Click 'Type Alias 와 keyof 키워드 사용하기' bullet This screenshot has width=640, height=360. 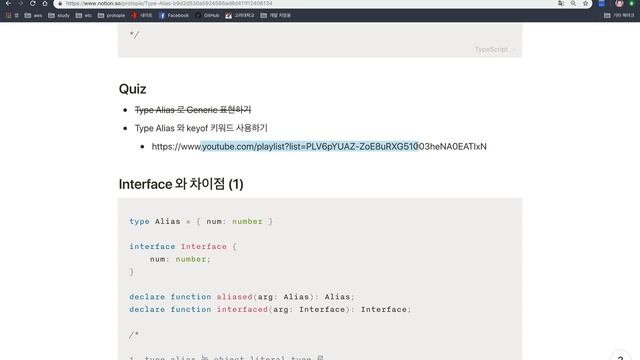click(201, 128)
